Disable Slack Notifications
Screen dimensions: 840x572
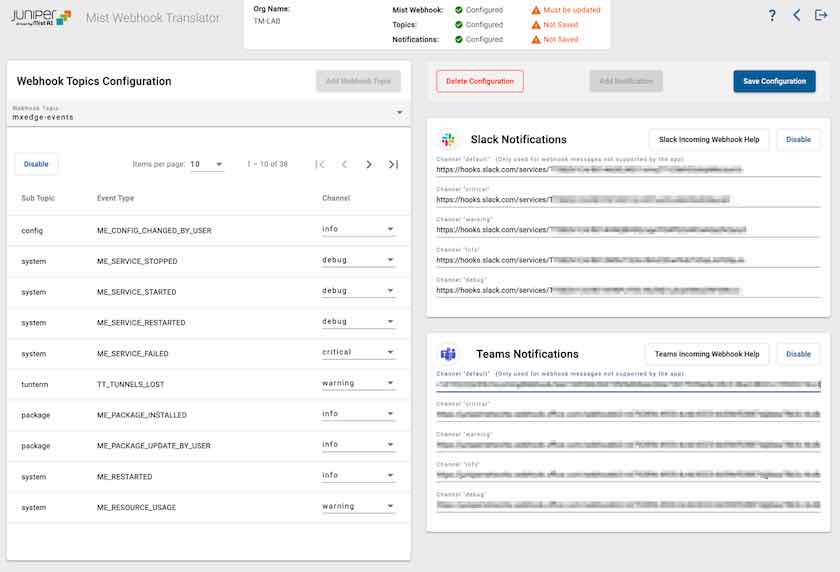(x=798, y=139)
